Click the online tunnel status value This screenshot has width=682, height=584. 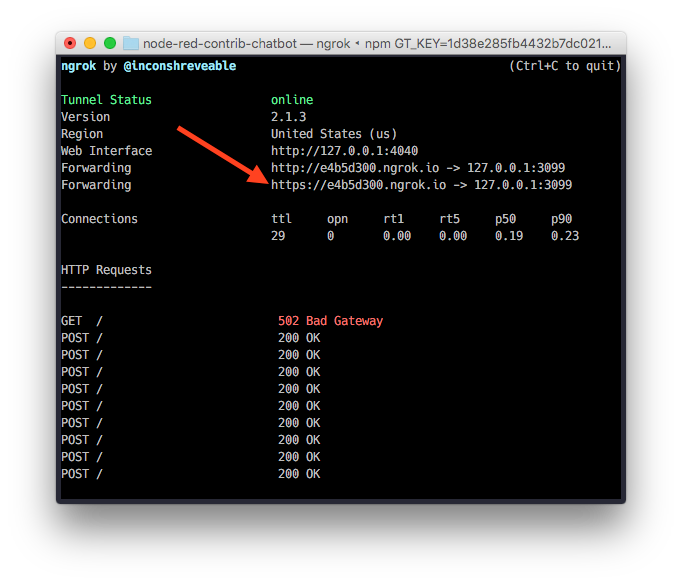tap(292, 100)
